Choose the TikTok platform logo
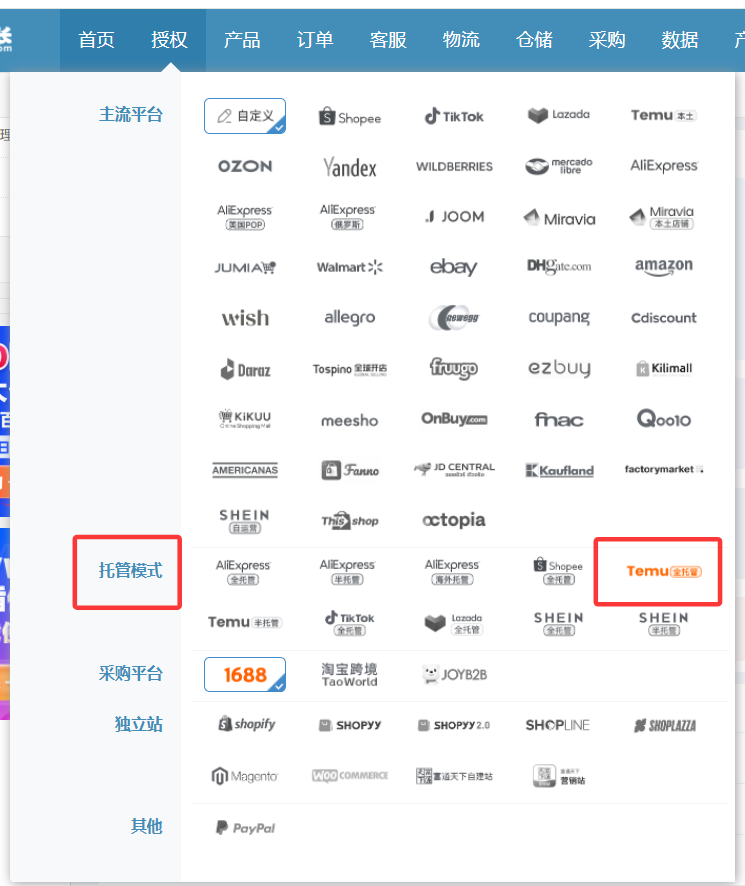The width and height of the screenshot is (745, 886). [453, 116]
